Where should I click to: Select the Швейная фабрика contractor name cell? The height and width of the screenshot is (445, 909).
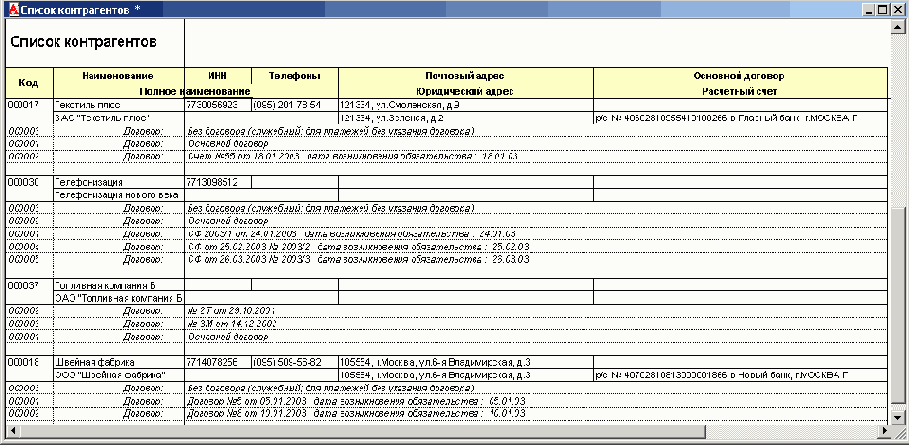(x=118, y=362)
